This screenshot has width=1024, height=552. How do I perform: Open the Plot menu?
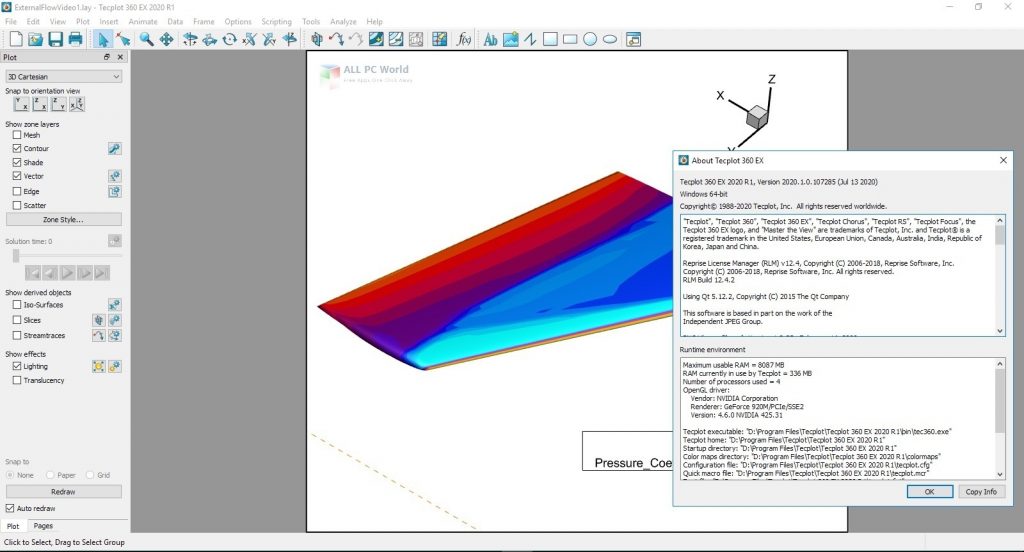click(82, 22)
